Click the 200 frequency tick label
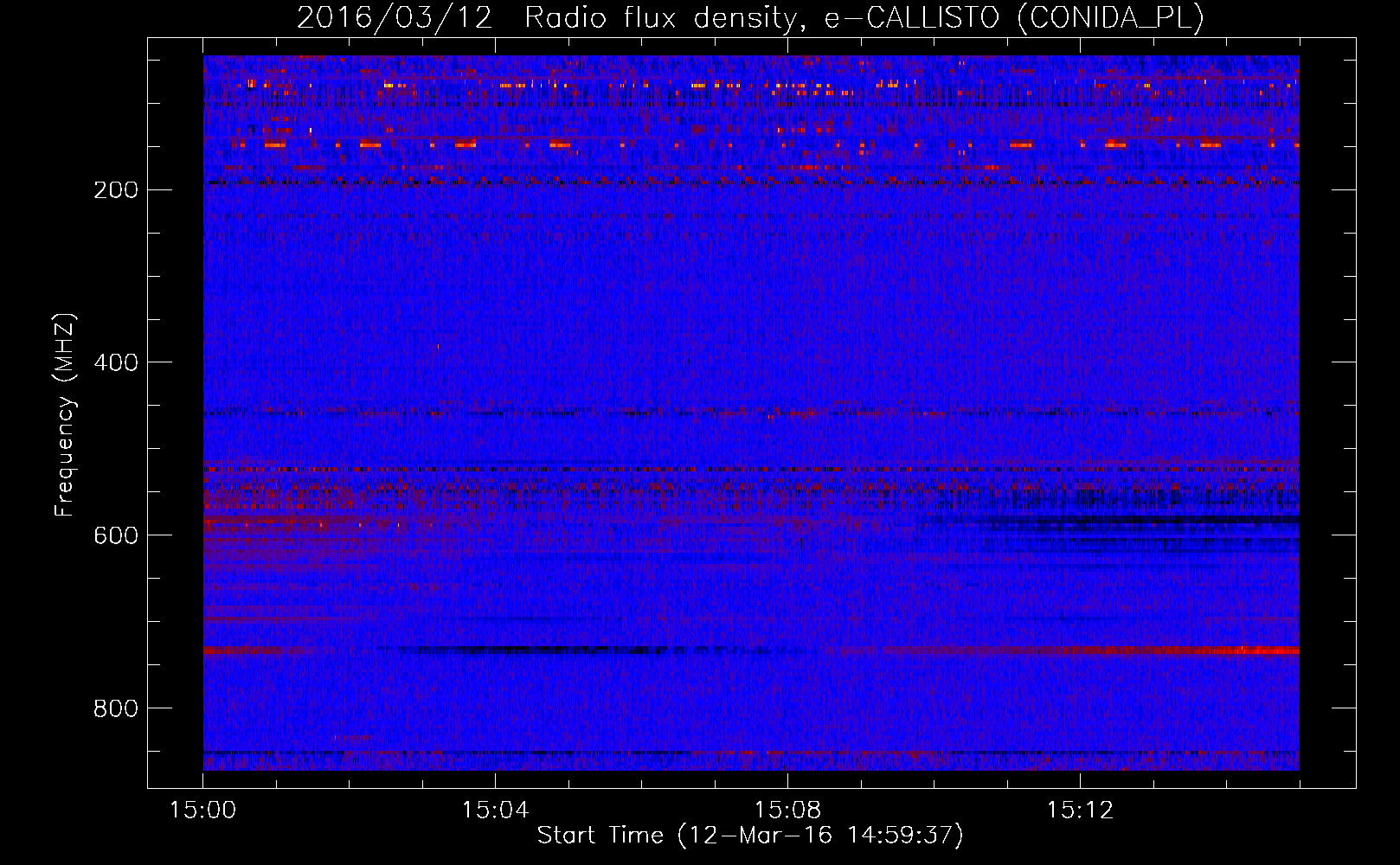Image resolution: width=1400 pixels, height=865 pixels. pyautogui.click(x=116, y=189)
